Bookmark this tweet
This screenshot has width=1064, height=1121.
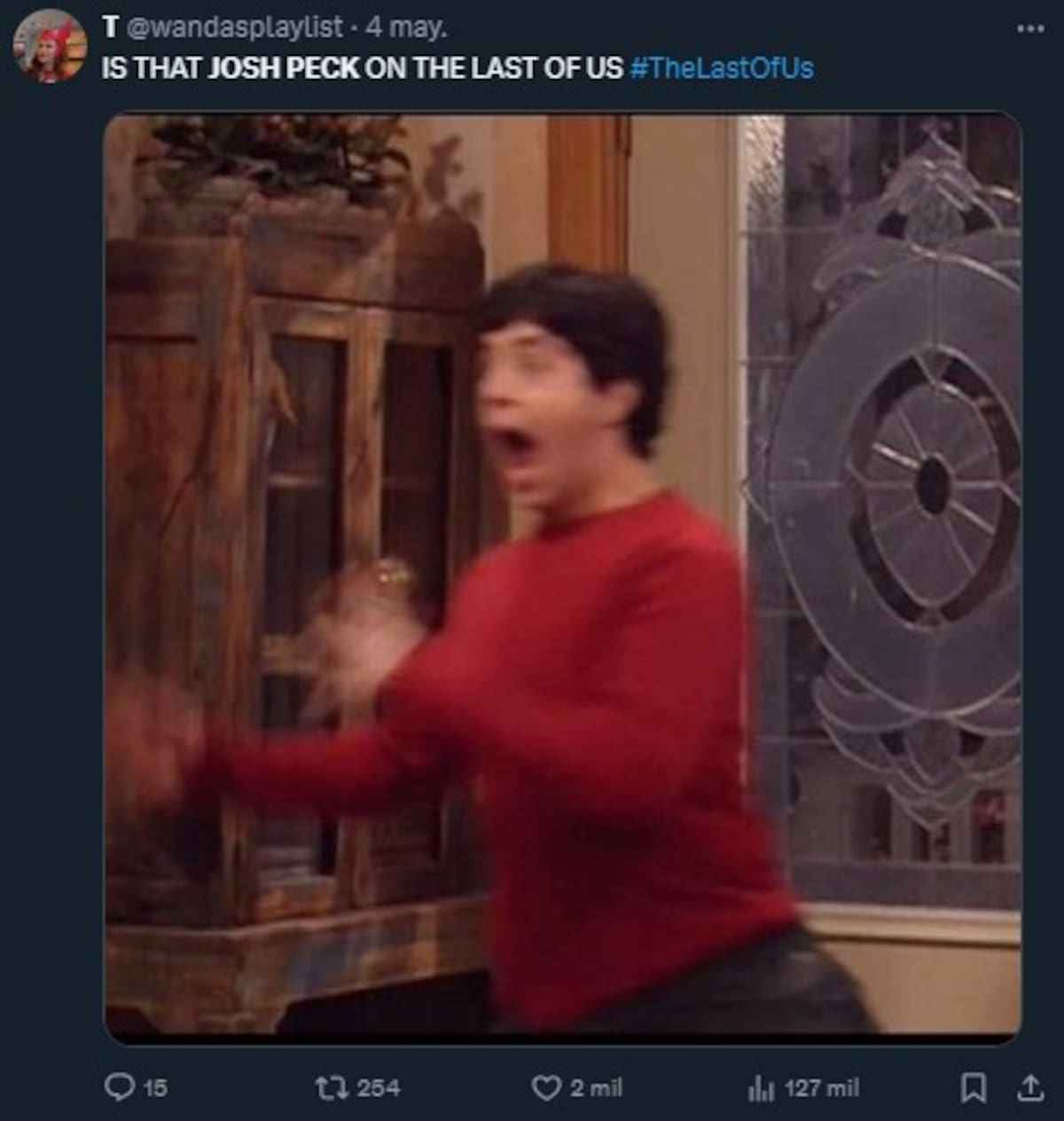tap(974, 1087)
